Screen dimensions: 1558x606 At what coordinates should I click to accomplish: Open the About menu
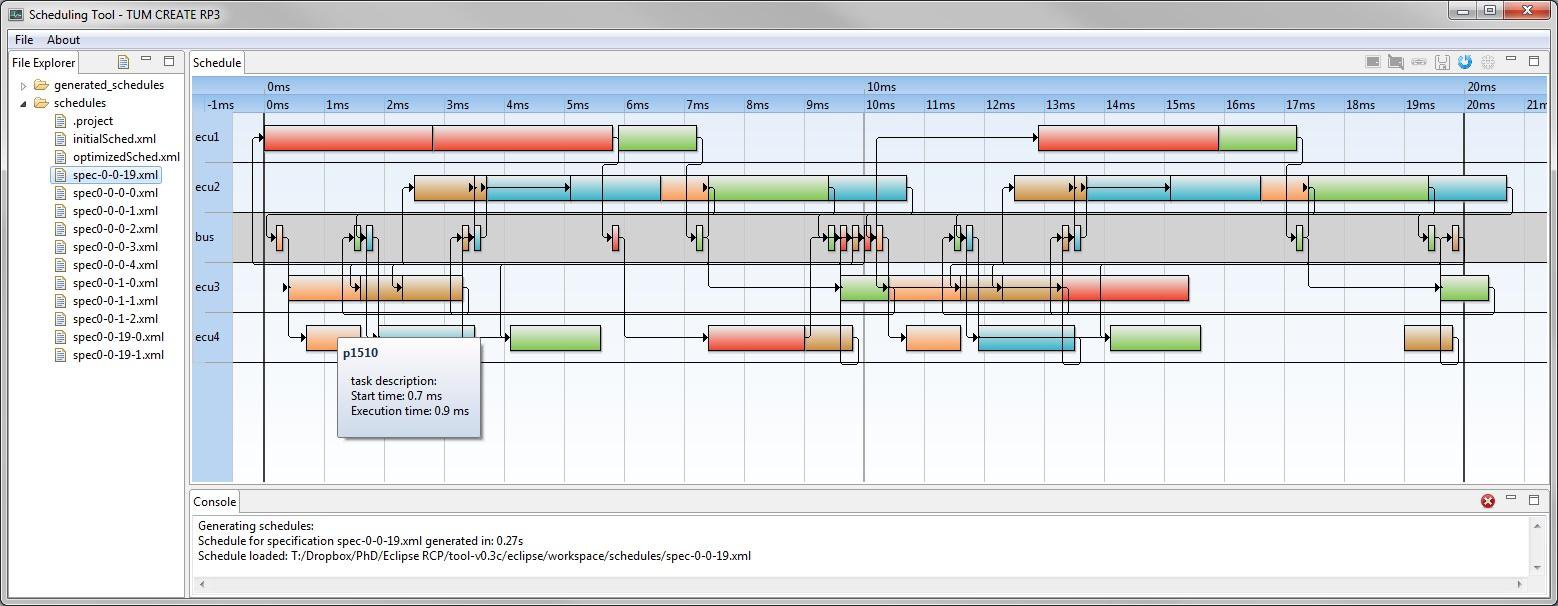coord(63,39)
